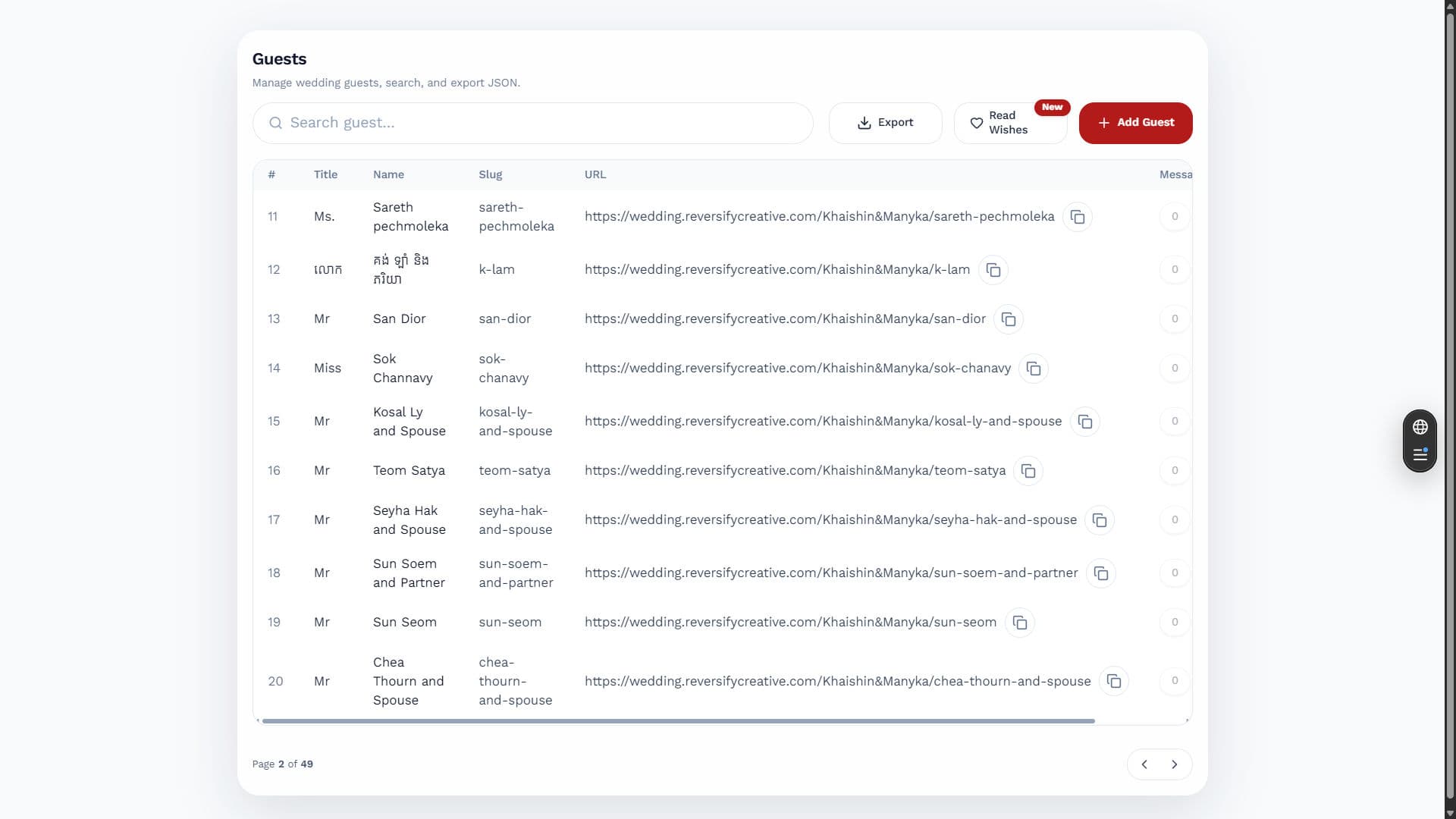Image resolution: width=1456 pixels, height=819 pixels.
Task: Add a new guest
Action: click(x=1135, y=123)
